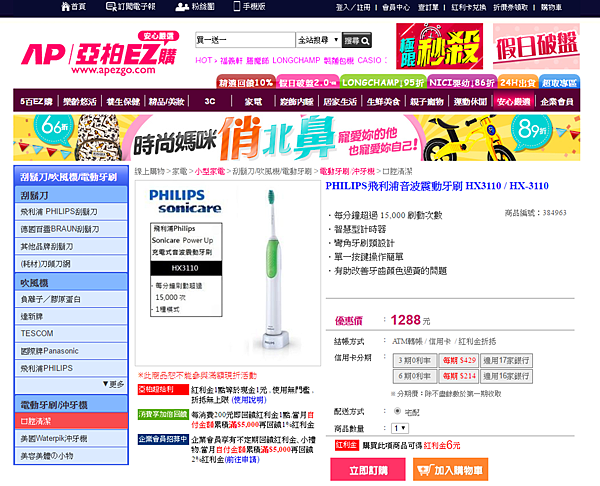The image size is (600, 486).
Task: Open sidebar item 美容美體の小物
Action: (x=71, y=456)
